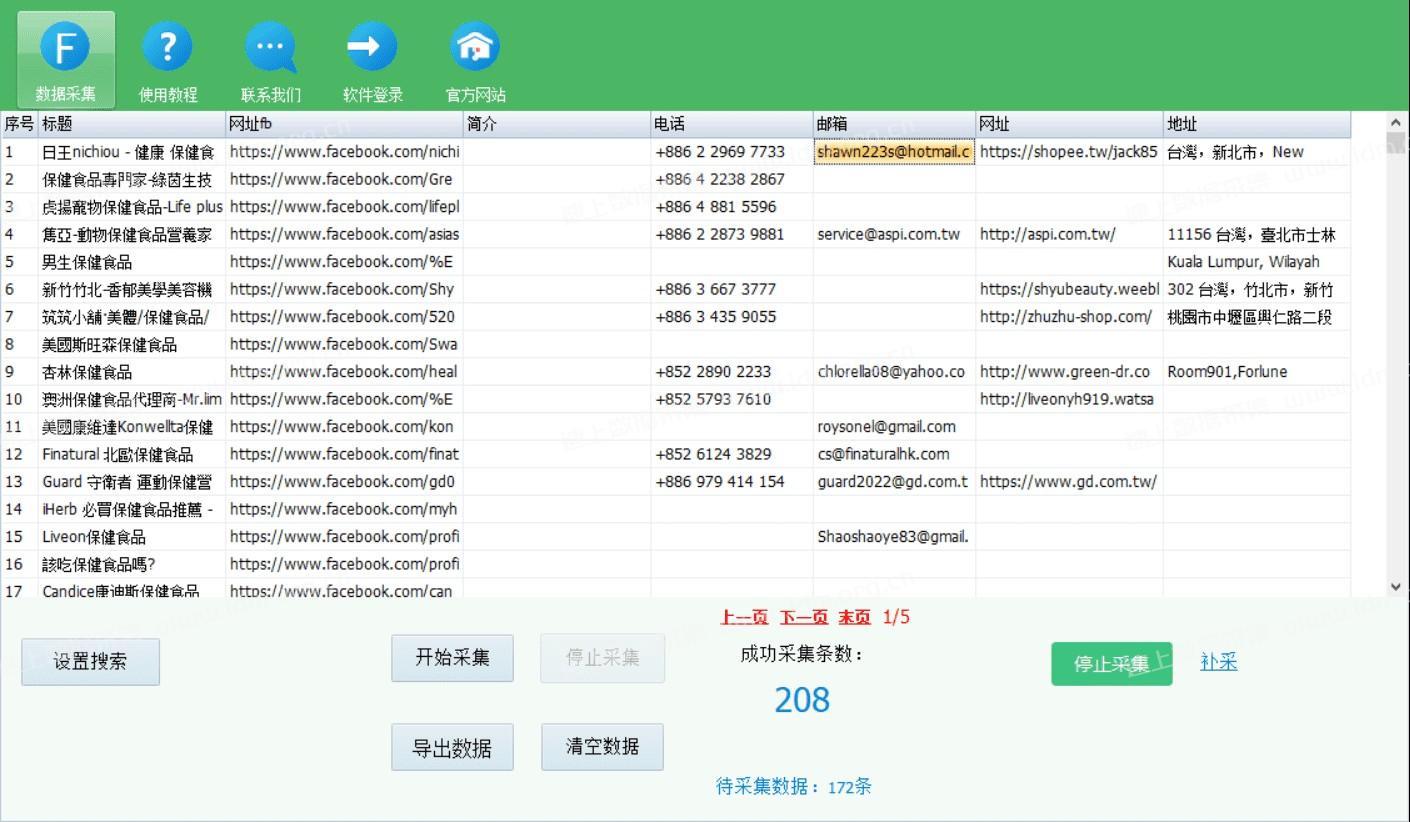Click the green 停止采集 button
Image resolution: width=1410 pixels, height=822 pixels.
pyautogui.click(x=1111, y=663)
